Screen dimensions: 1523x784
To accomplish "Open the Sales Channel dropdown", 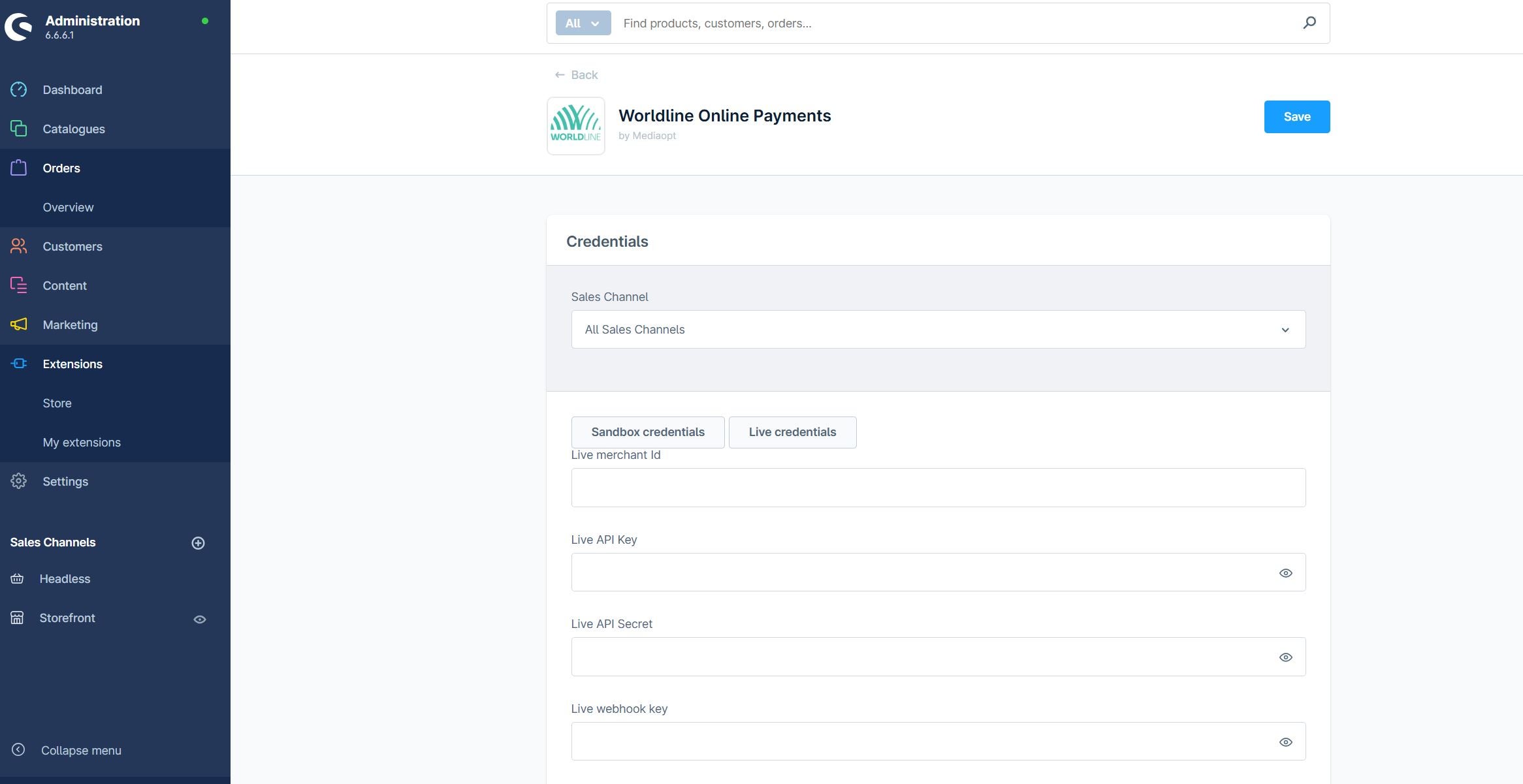I will pos(938,330).
